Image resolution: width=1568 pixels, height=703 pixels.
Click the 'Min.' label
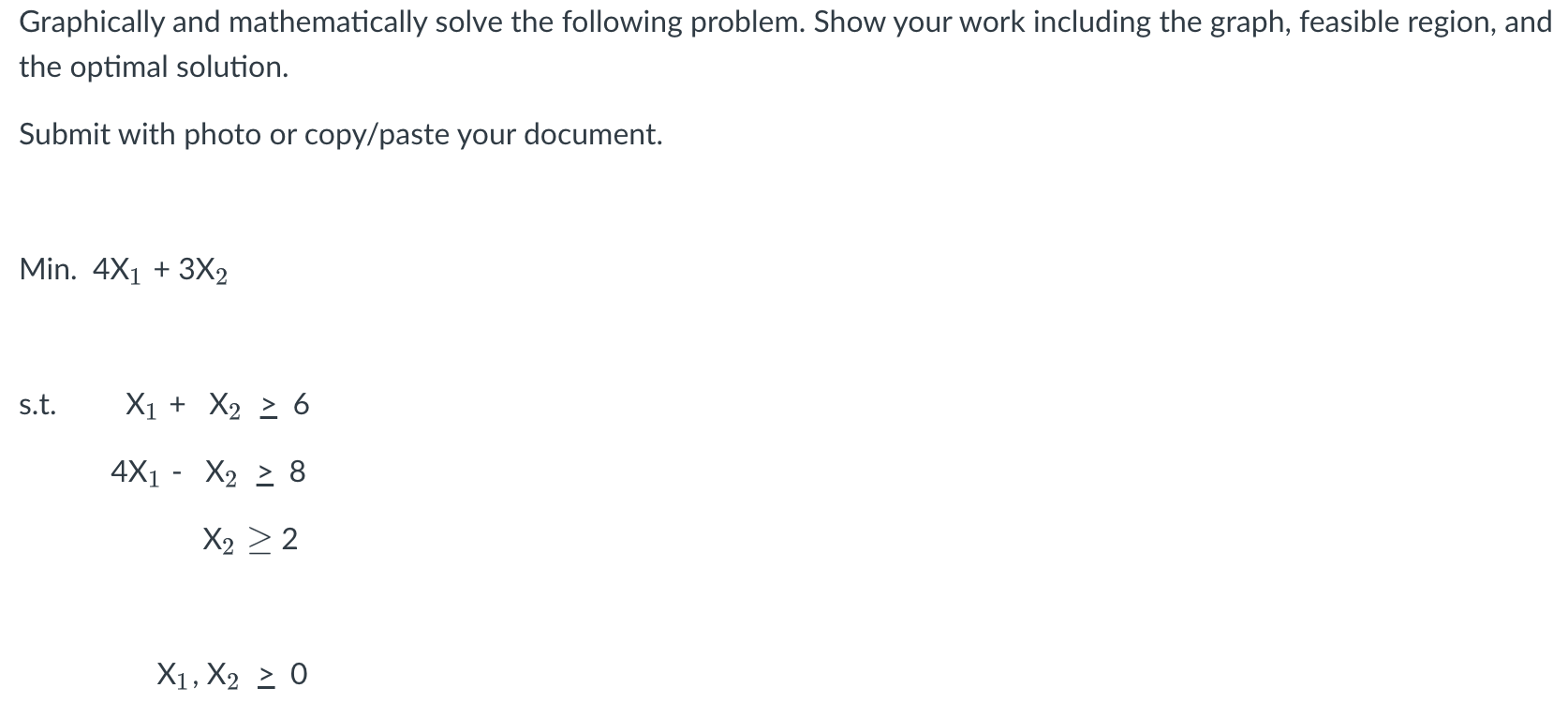coord(48,270)
